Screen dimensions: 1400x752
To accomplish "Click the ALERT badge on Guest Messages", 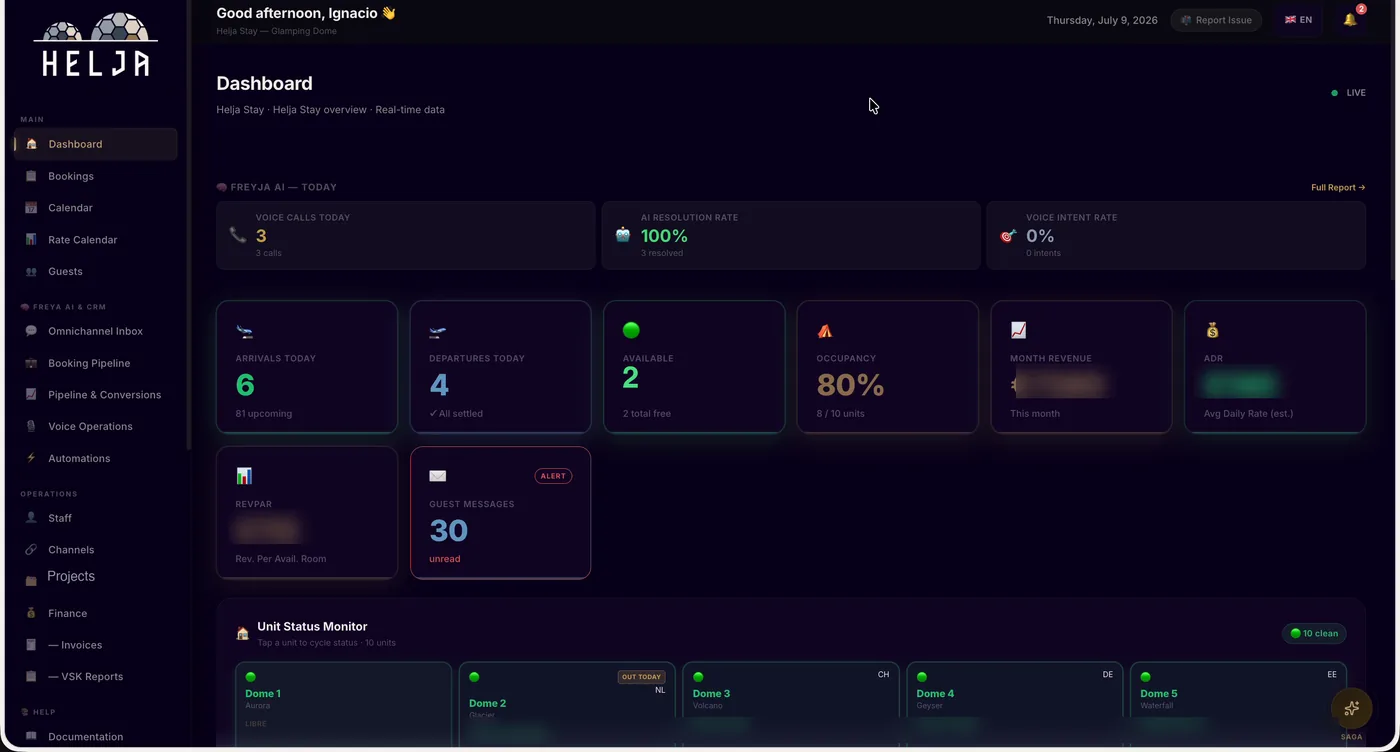I will 553,476.
